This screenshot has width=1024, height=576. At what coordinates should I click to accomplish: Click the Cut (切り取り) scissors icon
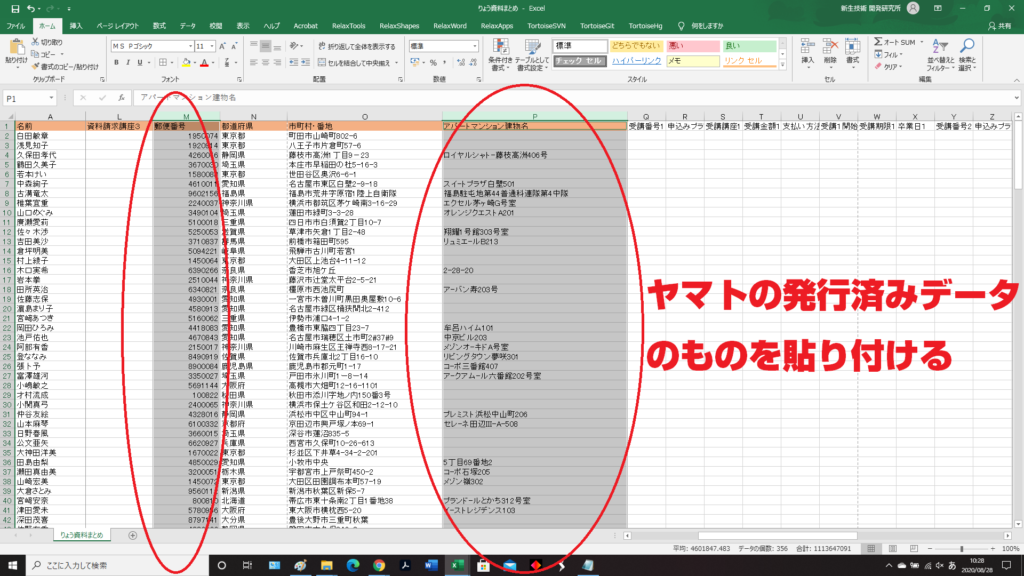click(x=37, y=43)
